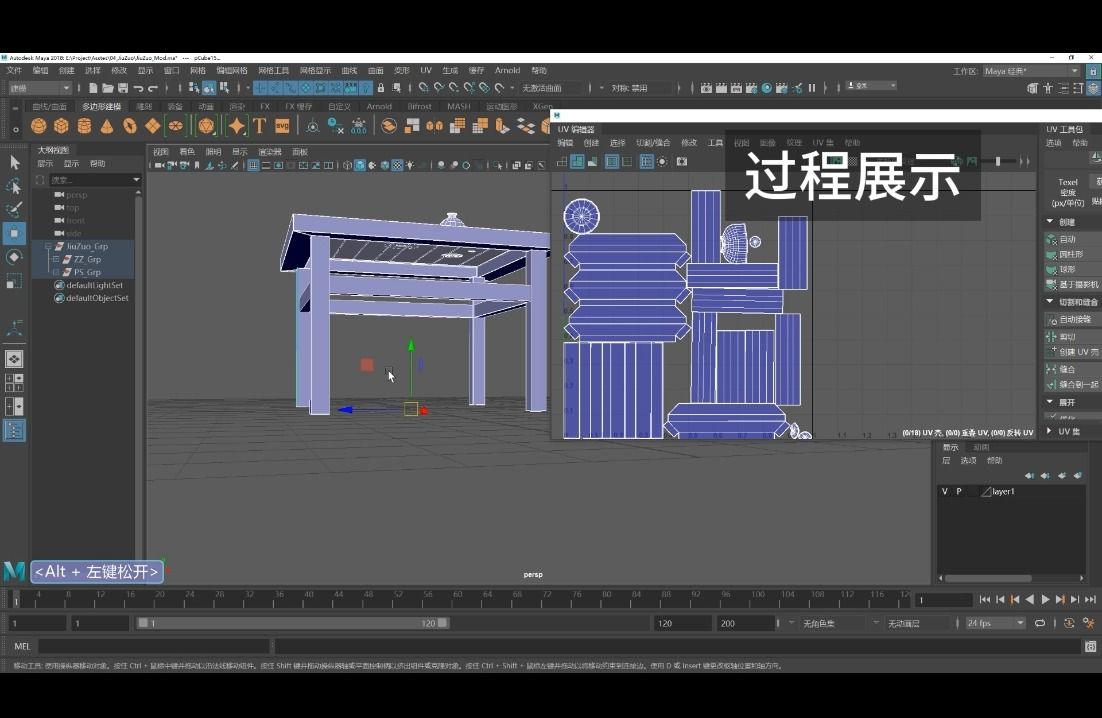Open the 24 fps frame rate dropdown
Viewport: 1102px width, 718px height.
pyautogui.click(x=990, y=622)
